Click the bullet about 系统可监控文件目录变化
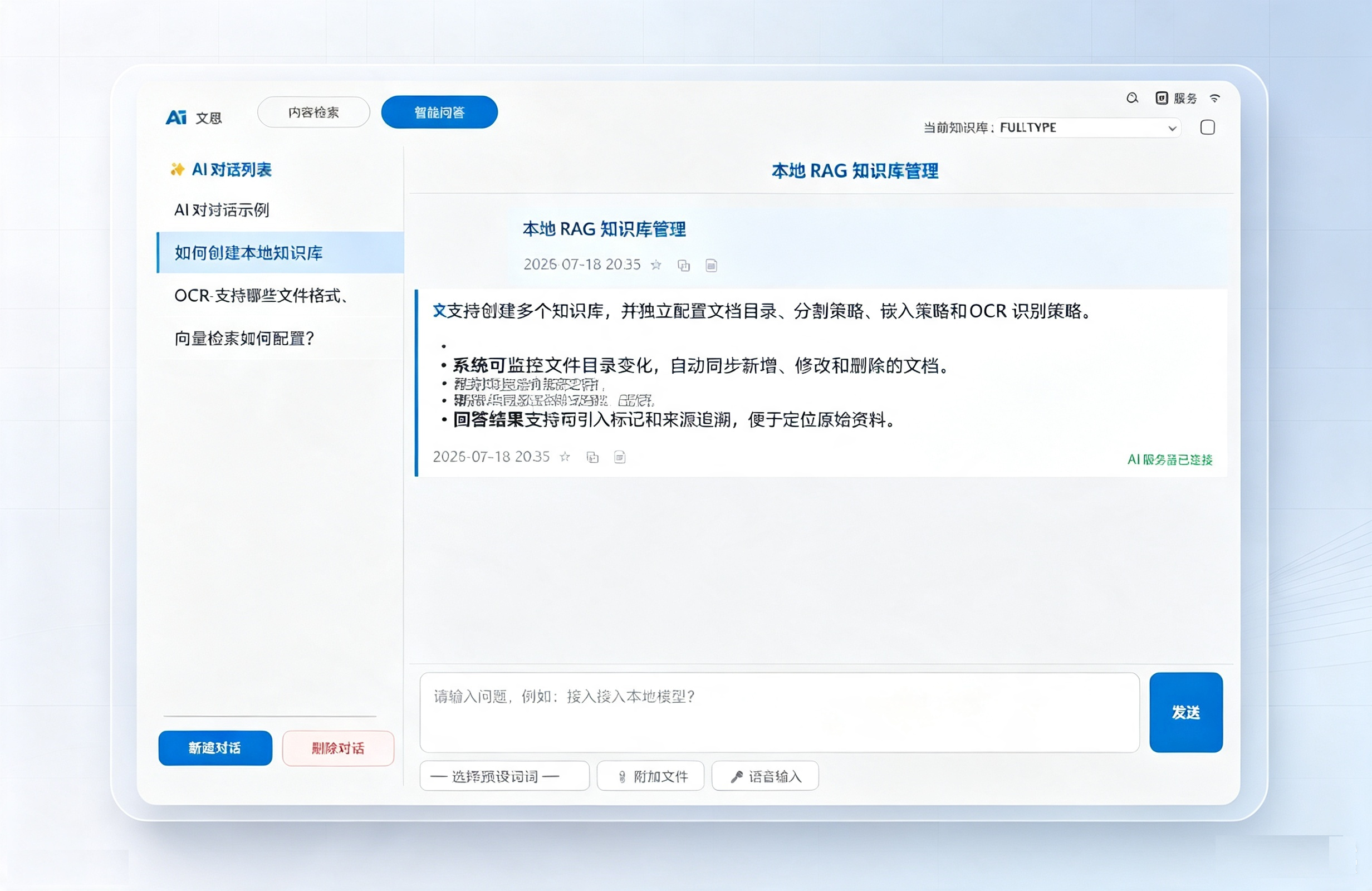Image resolution: width=1372 pixels, height=891 pixels. tap(700, 366)
